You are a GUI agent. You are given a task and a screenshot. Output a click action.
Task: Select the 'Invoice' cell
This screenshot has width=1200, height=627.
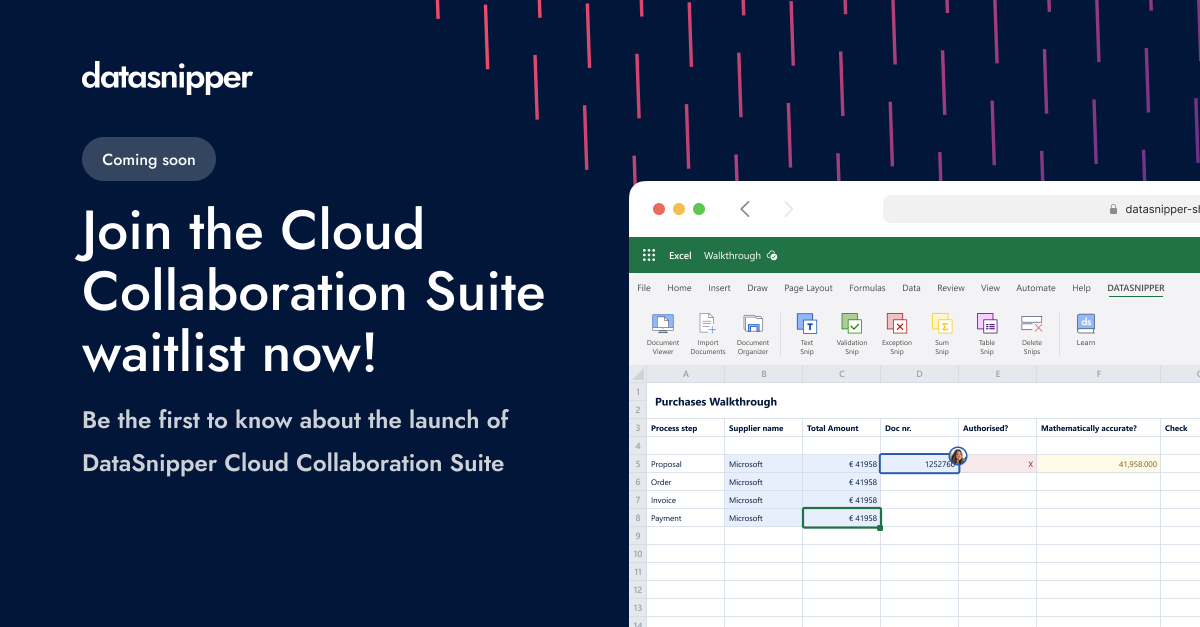(x=686, y=500)
